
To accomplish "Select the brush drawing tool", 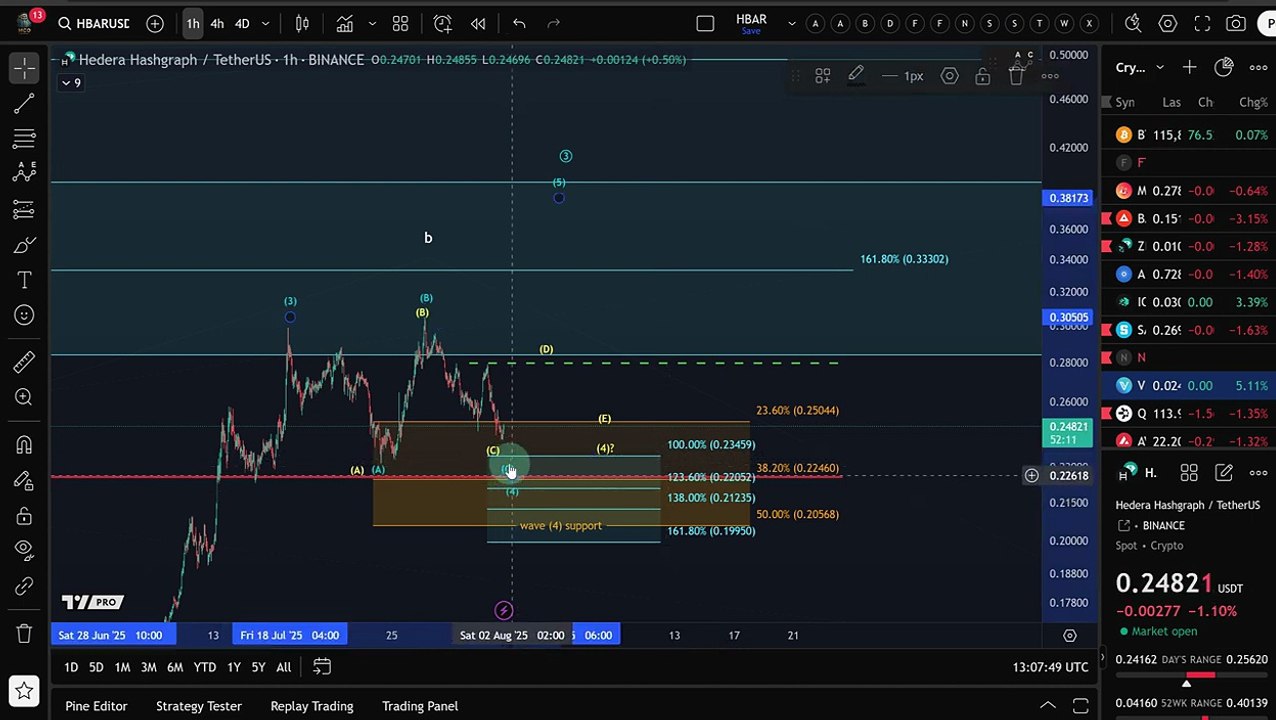I will click(x=25, y=245).
